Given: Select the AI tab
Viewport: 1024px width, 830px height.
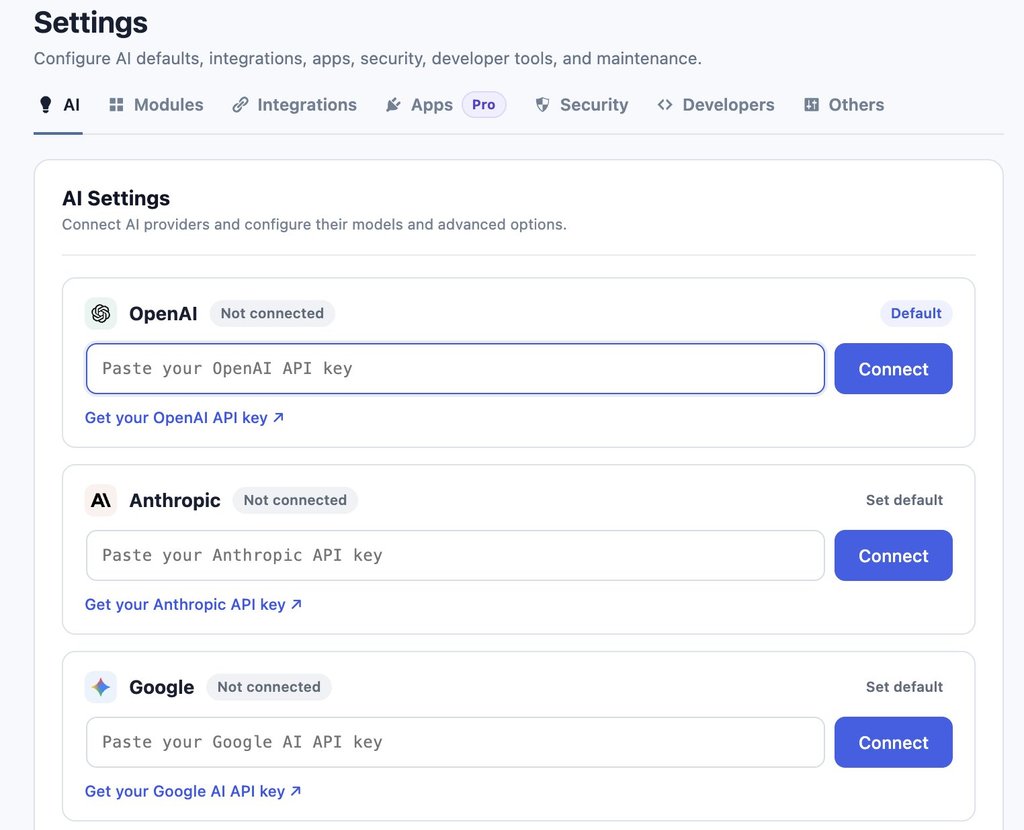Looking at the screenshot, I should (x=59, y=105).
